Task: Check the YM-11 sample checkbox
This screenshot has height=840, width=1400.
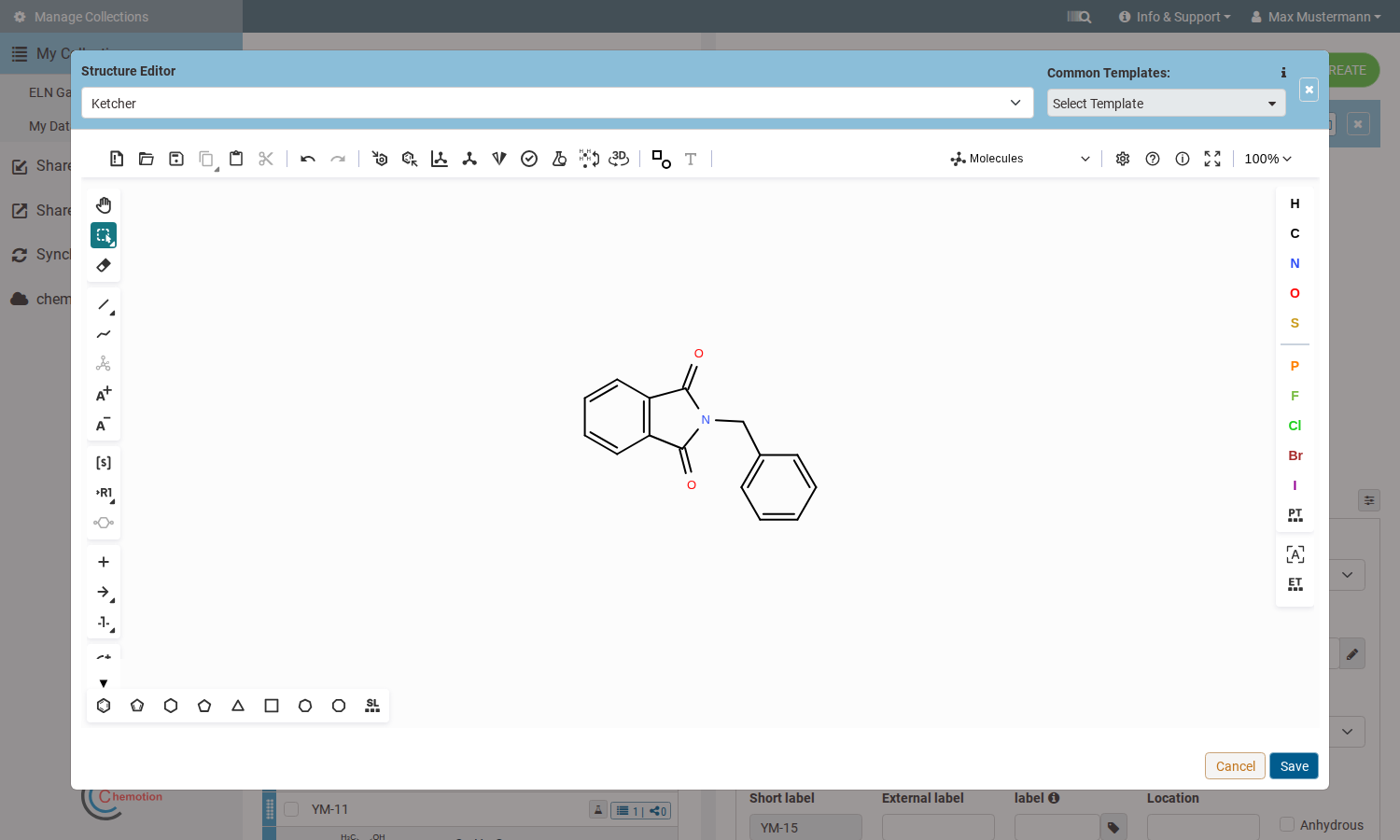Action: point(291,809)
